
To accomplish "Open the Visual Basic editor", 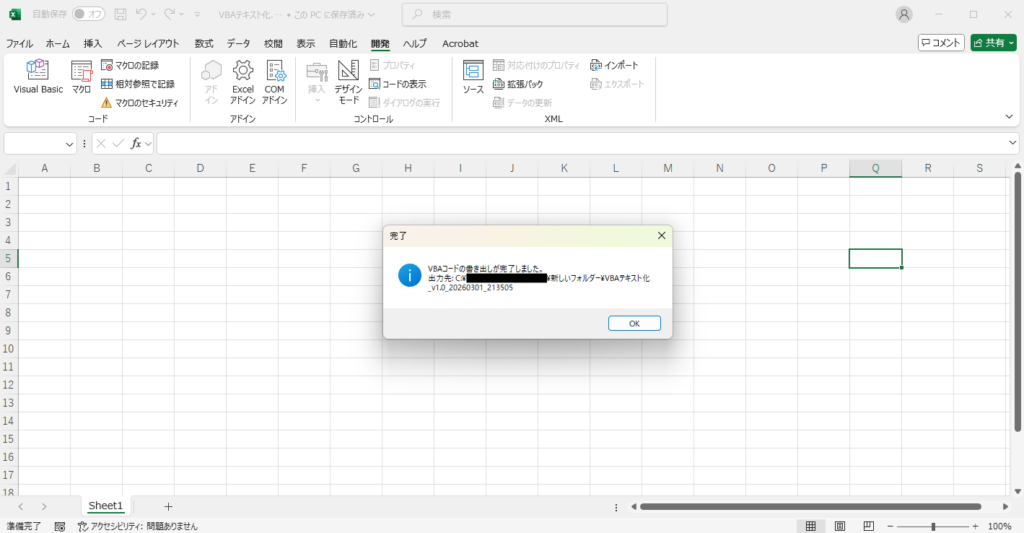I will tap(38, 77).
